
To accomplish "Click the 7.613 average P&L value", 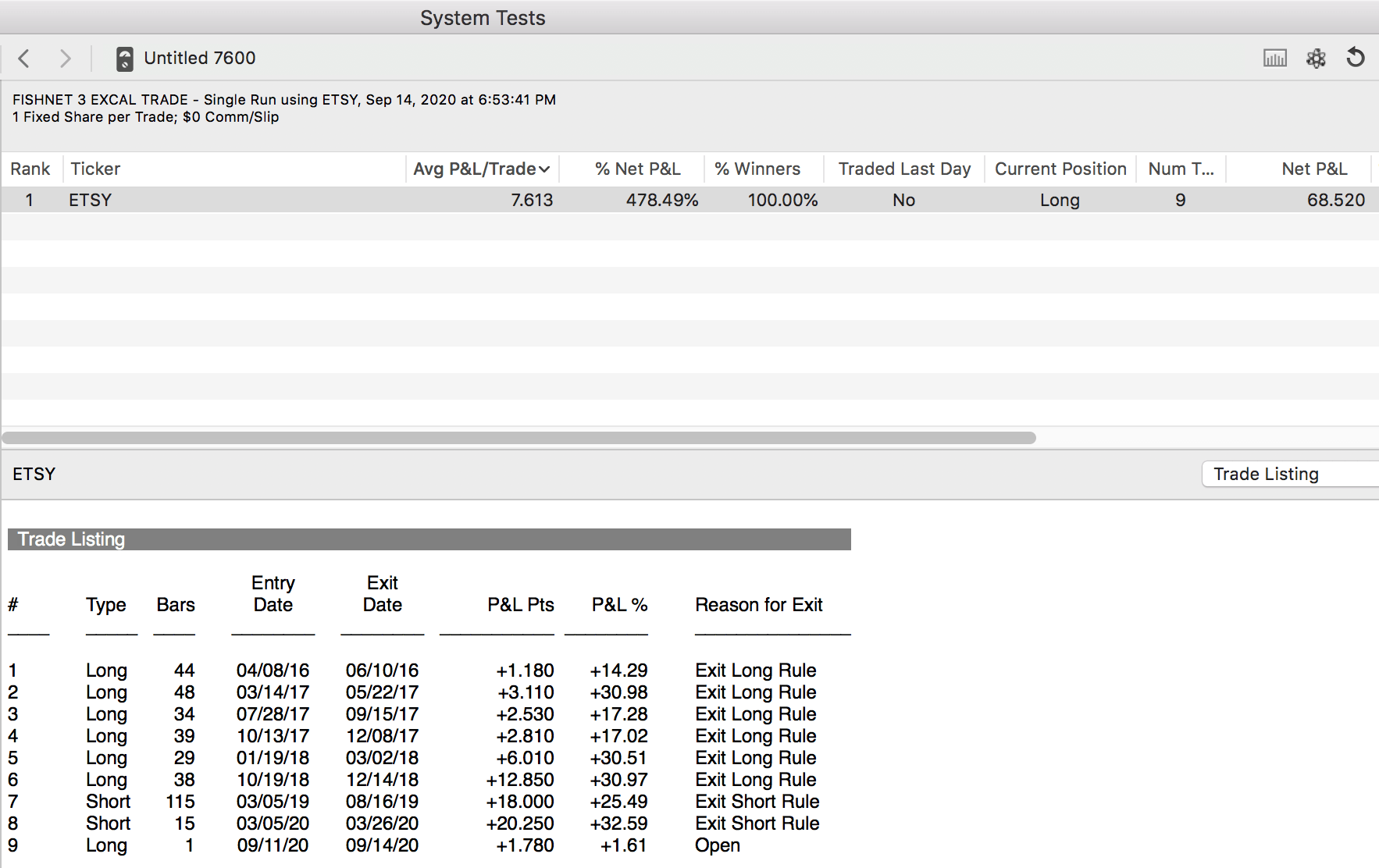I will click(532, 200).
